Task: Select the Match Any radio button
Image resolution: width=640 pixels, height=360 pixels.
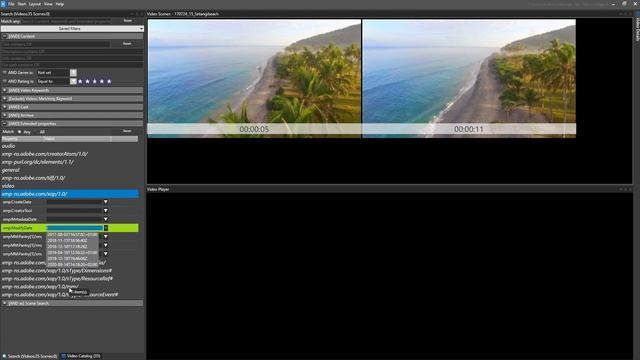Action: point(19,132)
